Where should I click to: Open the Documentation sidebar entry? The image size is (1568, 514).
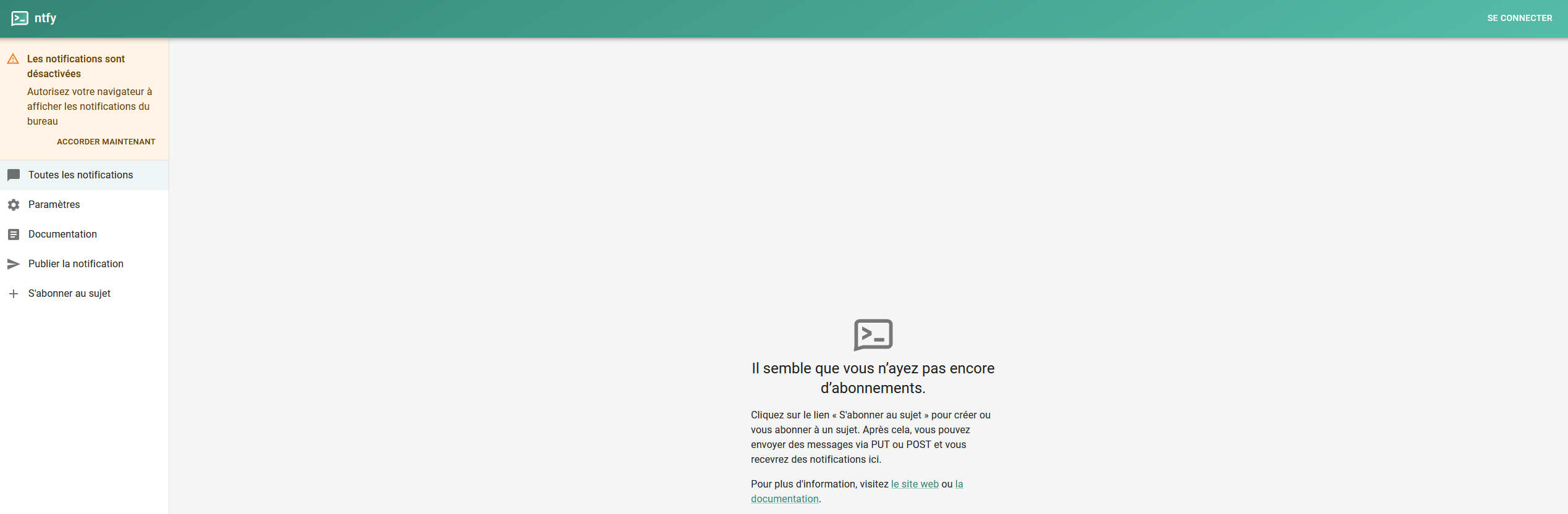coord(62,234)
